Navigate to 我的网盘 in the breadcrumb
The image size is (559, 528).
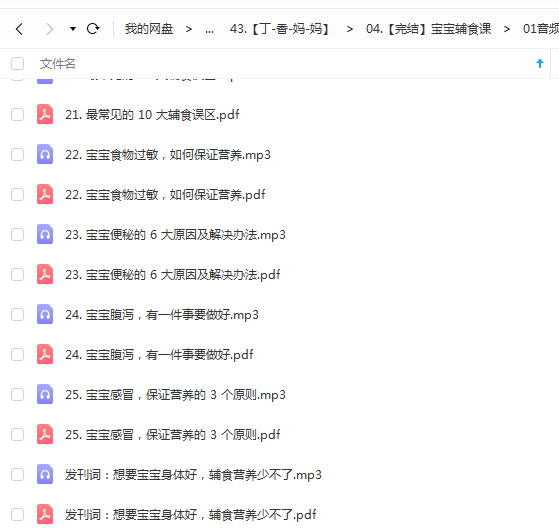click(x=149, y=29)
